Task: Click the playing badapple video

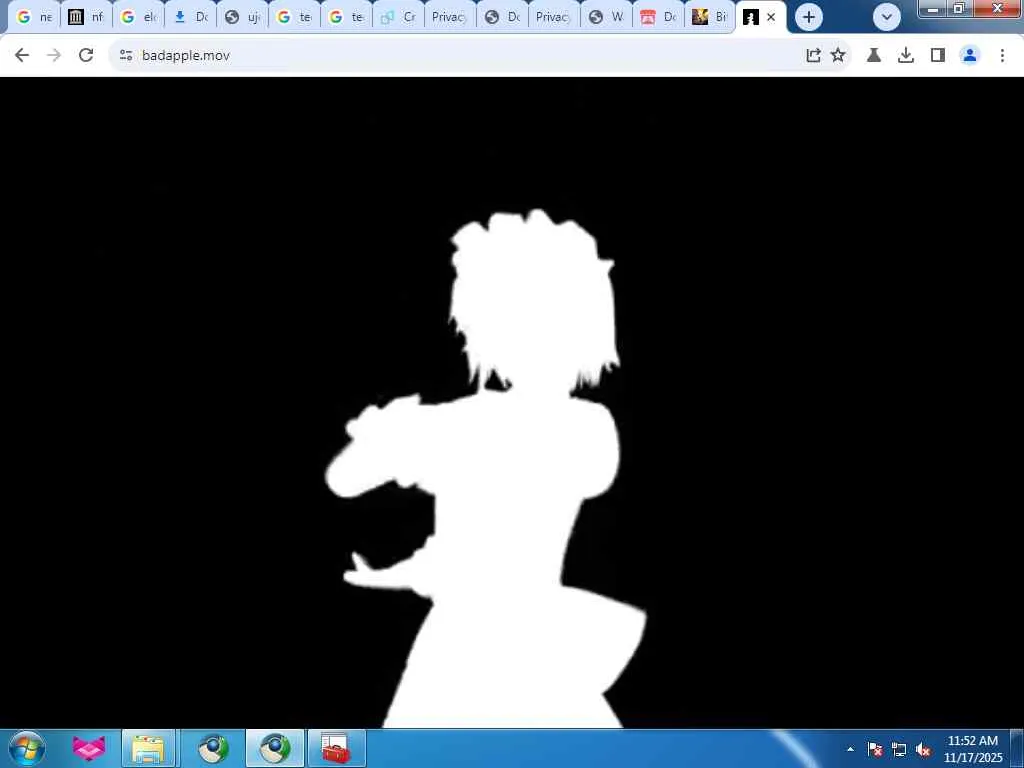Action: [512, 402]
